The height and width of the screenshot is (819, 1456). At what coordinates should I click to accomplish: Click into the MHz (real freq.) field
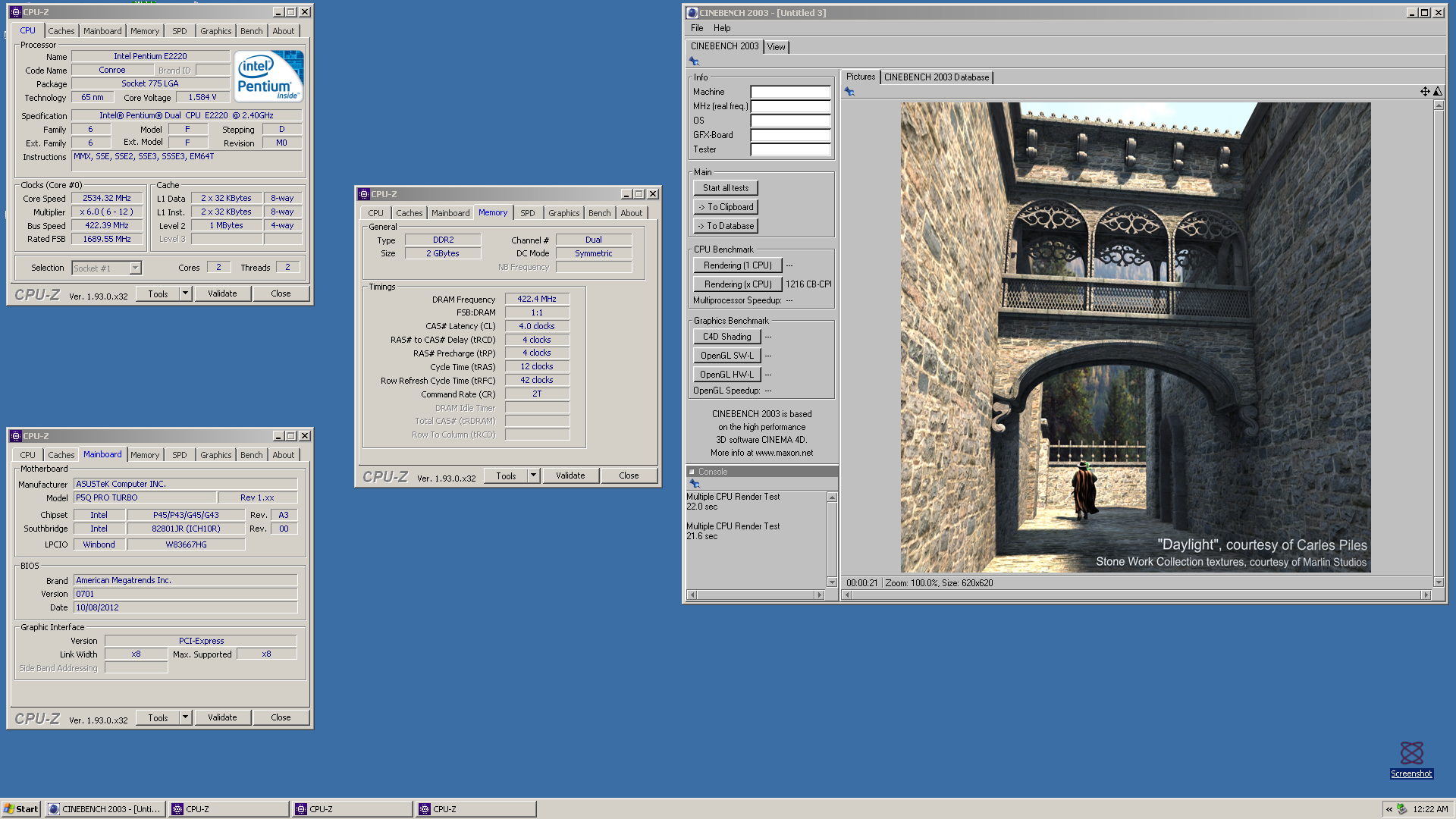[x=790, y=106]
